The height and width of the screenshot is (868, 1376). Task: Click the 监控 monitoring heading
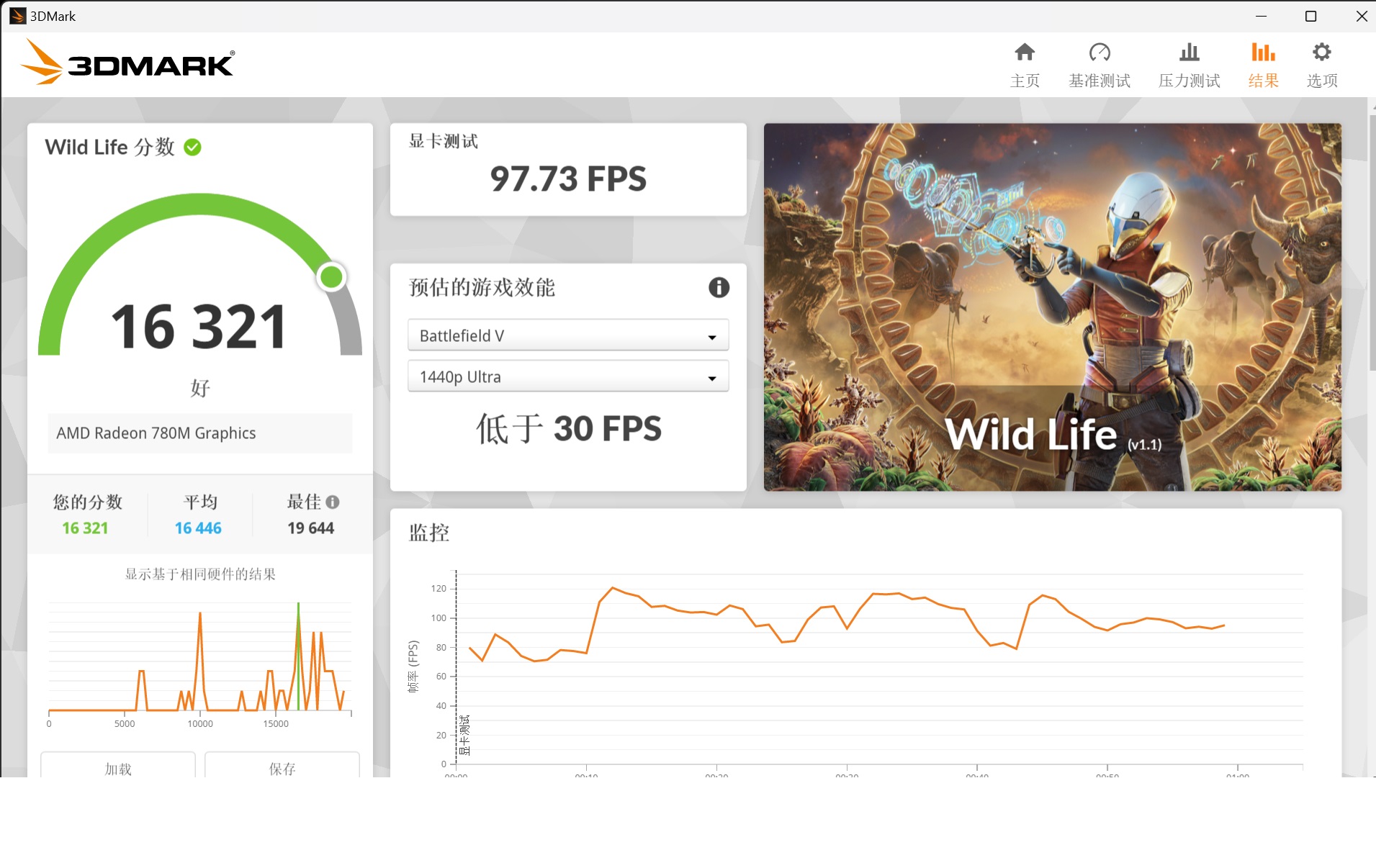429,533
